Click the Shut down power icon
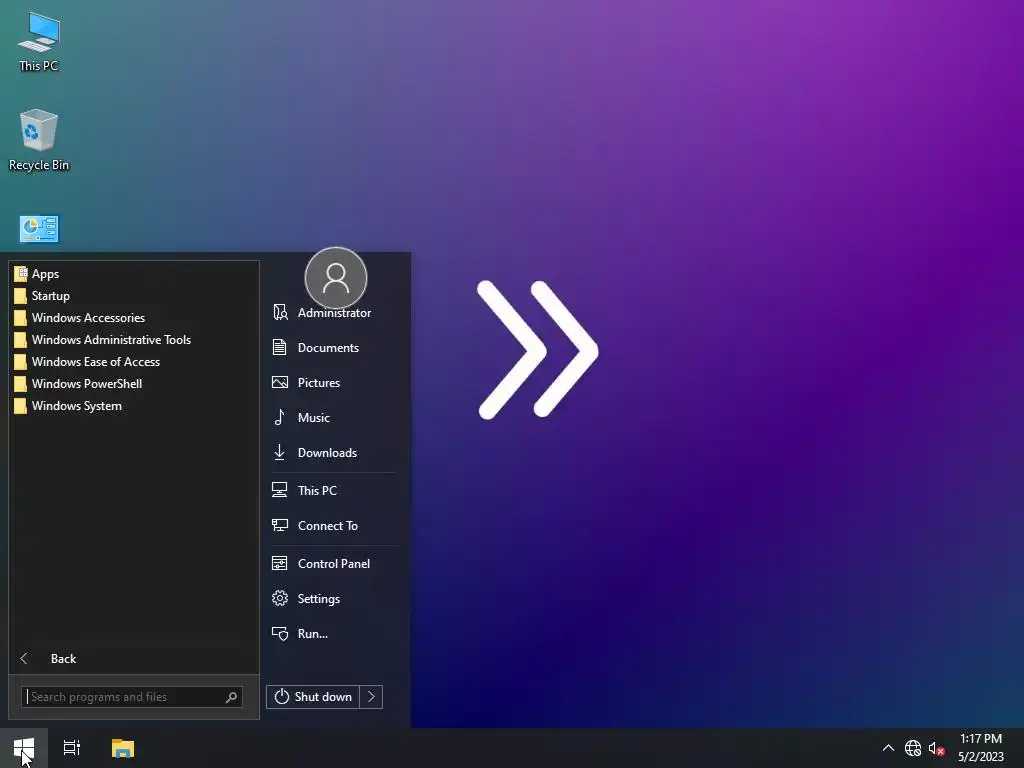The width and height of the screenshot is (1024, 768). point(281,697)
